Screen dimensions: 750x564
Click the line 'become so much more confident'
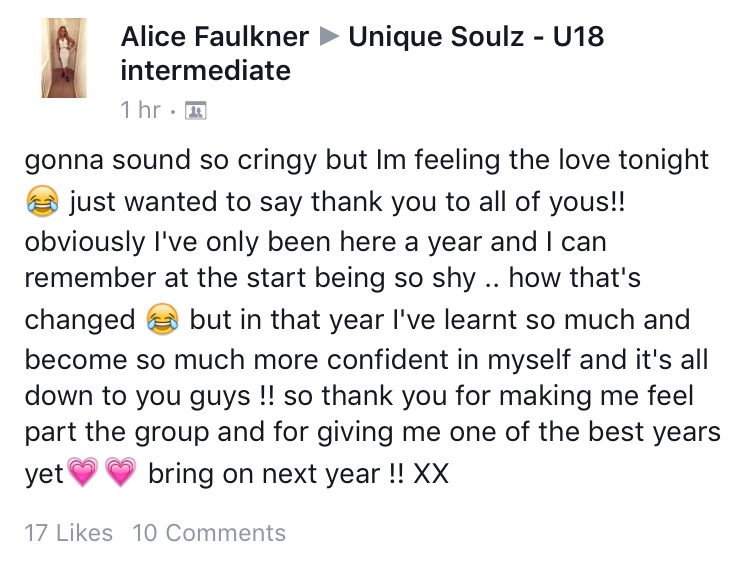[x=366, y=360]
